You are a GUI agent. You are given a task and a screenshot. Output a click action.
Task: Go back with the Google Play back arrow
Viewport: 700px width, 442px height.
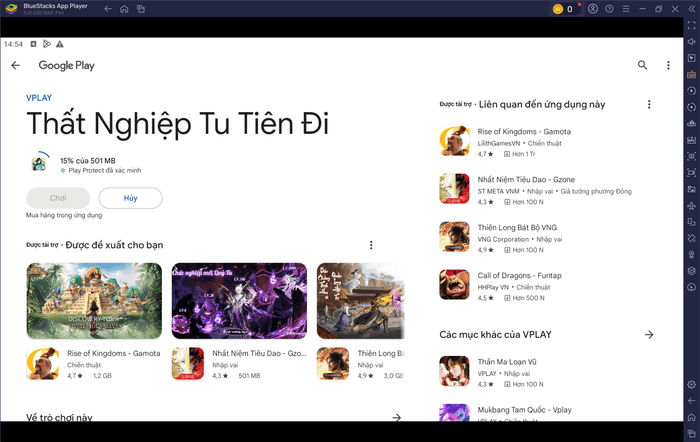click(x=16, y=66)
